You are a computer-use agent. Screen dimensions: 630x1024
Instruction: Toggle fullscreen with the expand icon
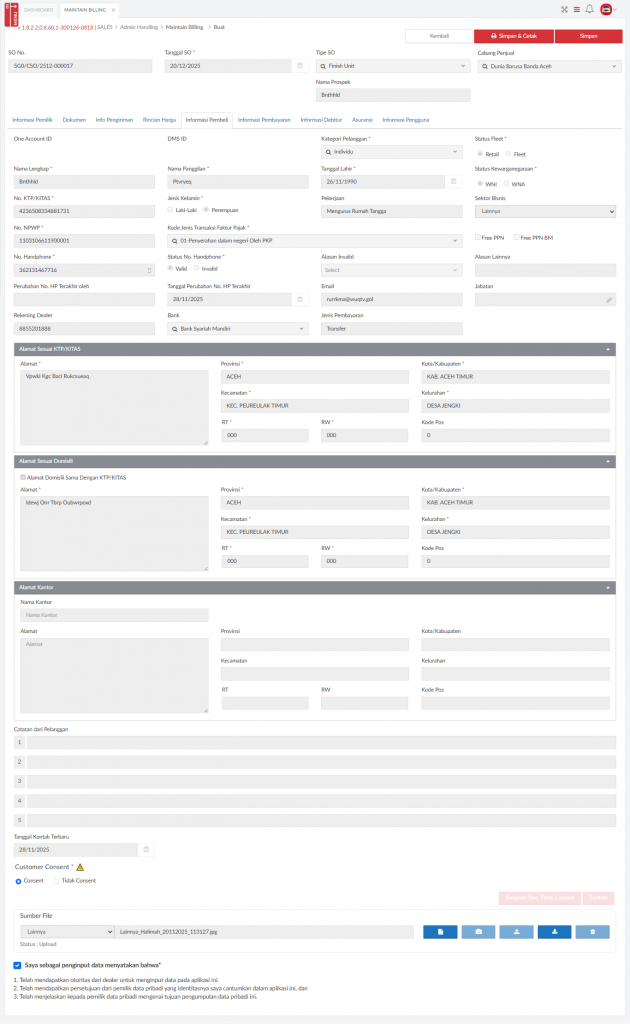(564, 9)
